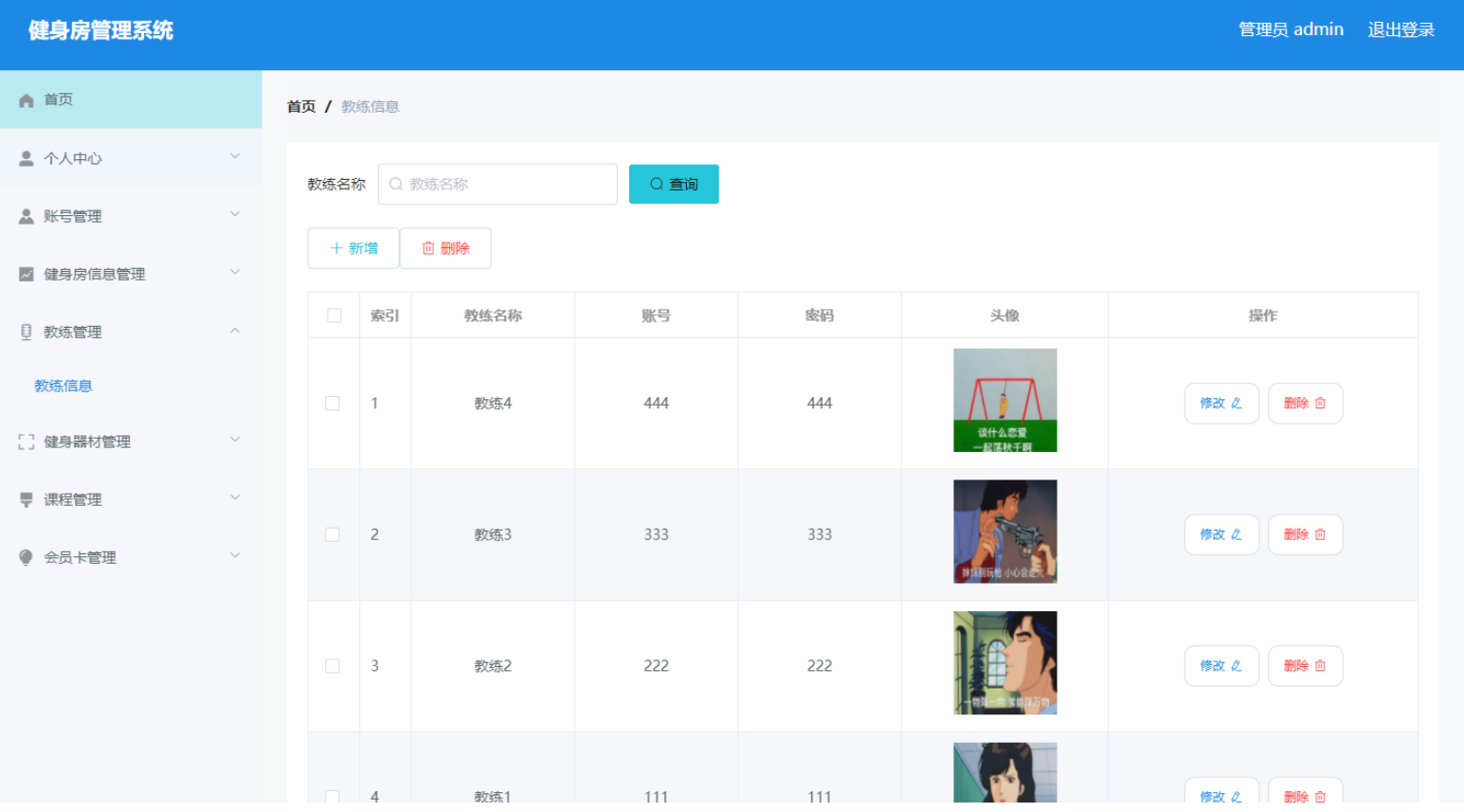Open the avatar thumbnail of 教练4

click(x=1005, y=401)
